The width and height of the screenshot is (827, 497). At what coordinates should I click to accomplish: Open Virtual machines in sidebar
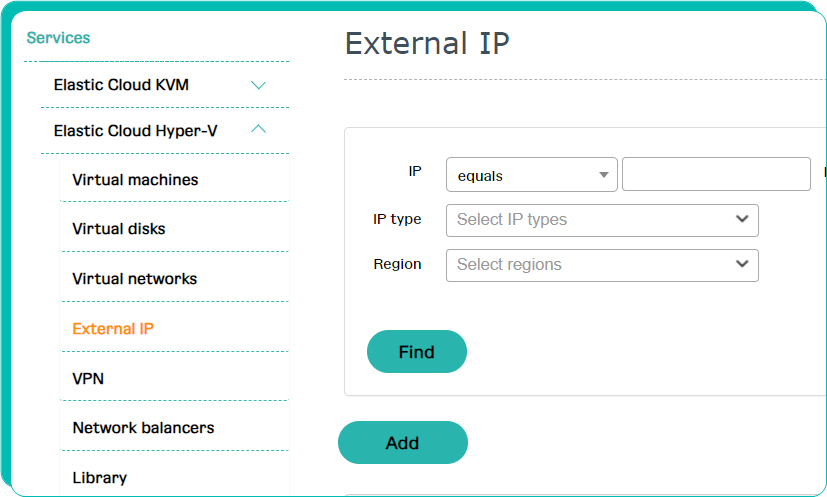(135, 180)
